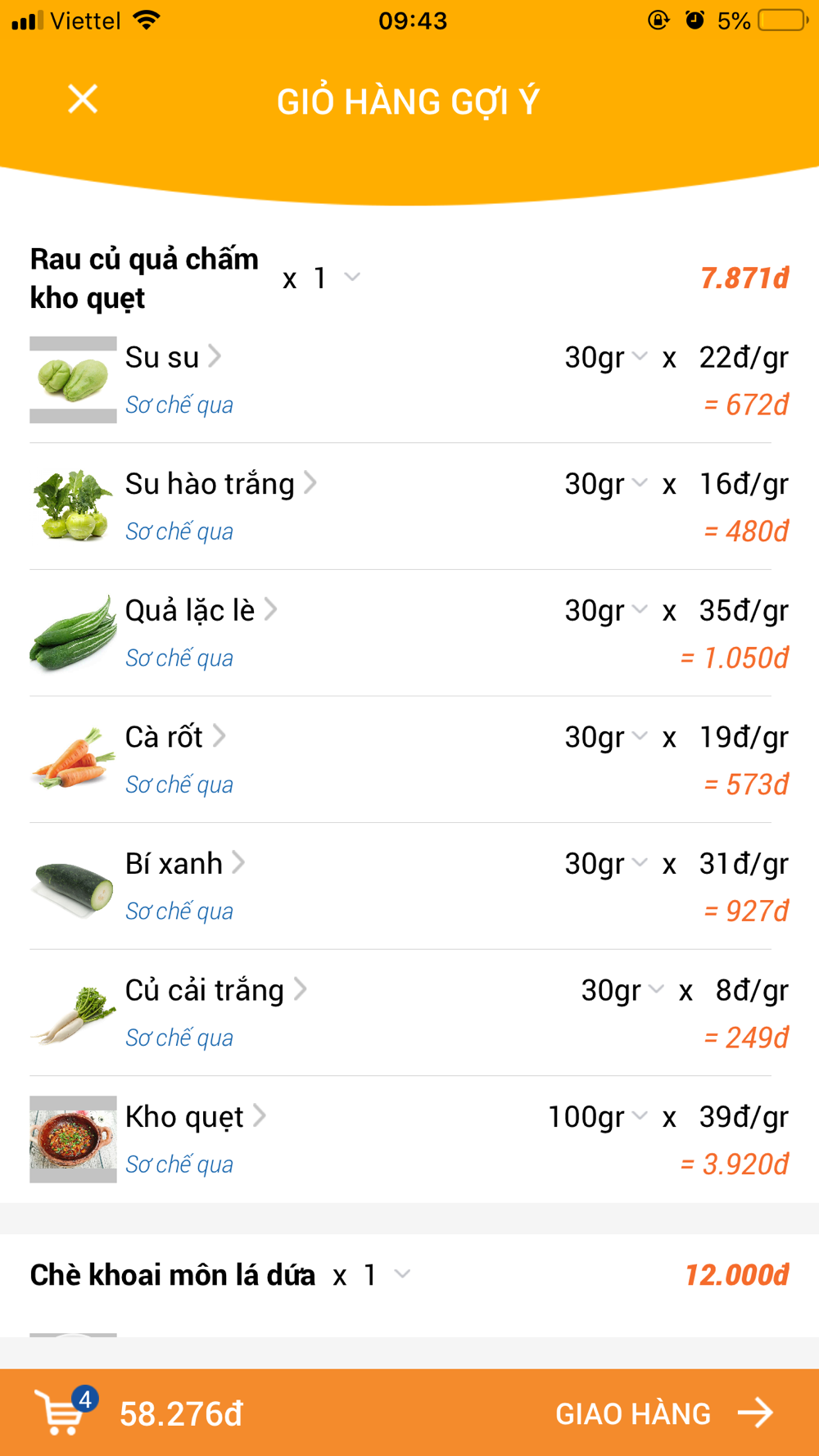Open Cà rốt details chevron
Screen dimensions: 819x1456
coord(219,736)
